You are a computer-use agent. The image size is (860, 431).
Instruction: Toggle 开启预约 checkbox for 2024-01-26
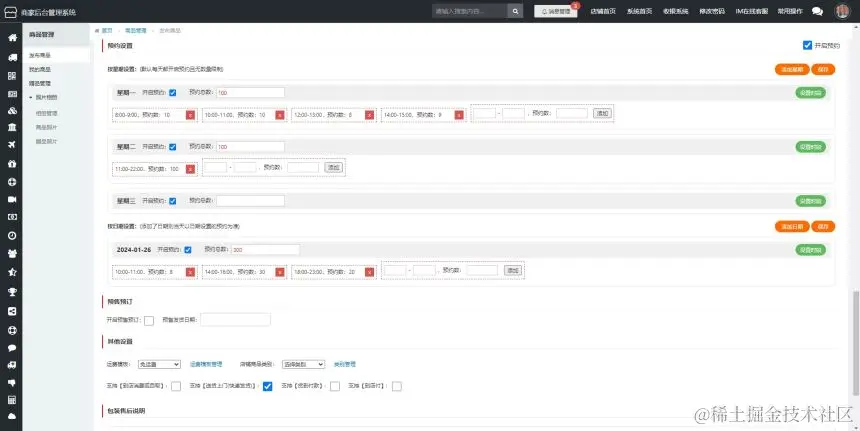coord(188,249)
